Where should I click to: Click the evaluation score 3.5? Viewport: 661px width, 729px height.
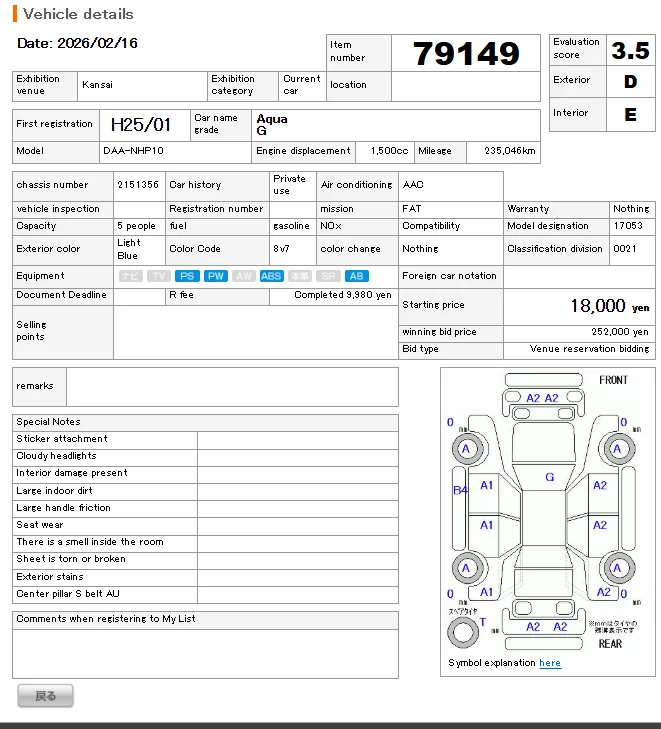[630, 50]
